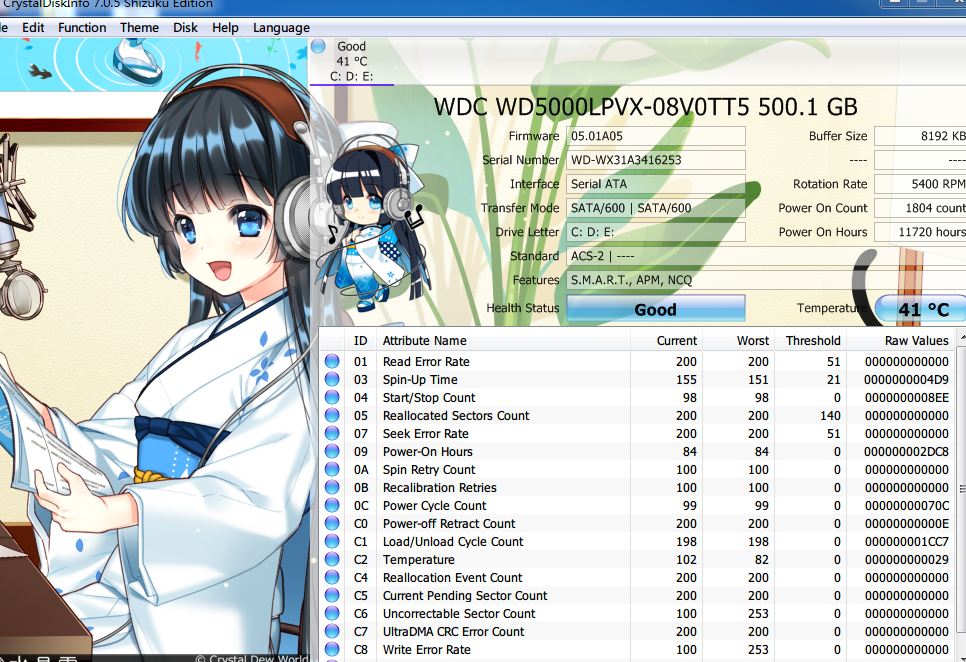Click the status orb for Load/Unload Cycle Count

tap(332, 541)
